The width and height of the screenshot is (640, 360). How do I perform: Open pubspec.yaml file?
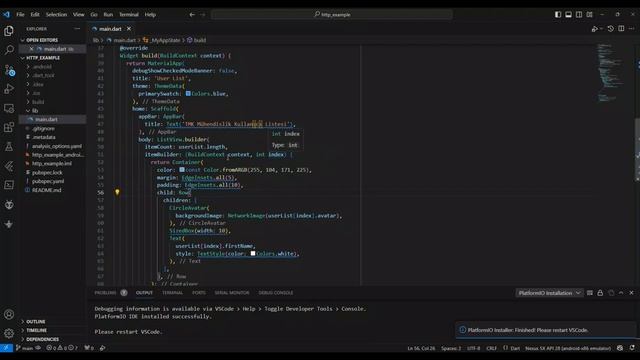point(48,181)
